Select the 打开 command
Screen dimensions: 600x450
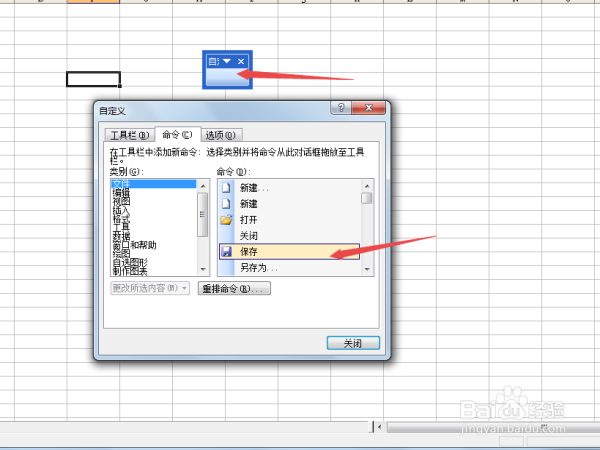pos(290,220)
